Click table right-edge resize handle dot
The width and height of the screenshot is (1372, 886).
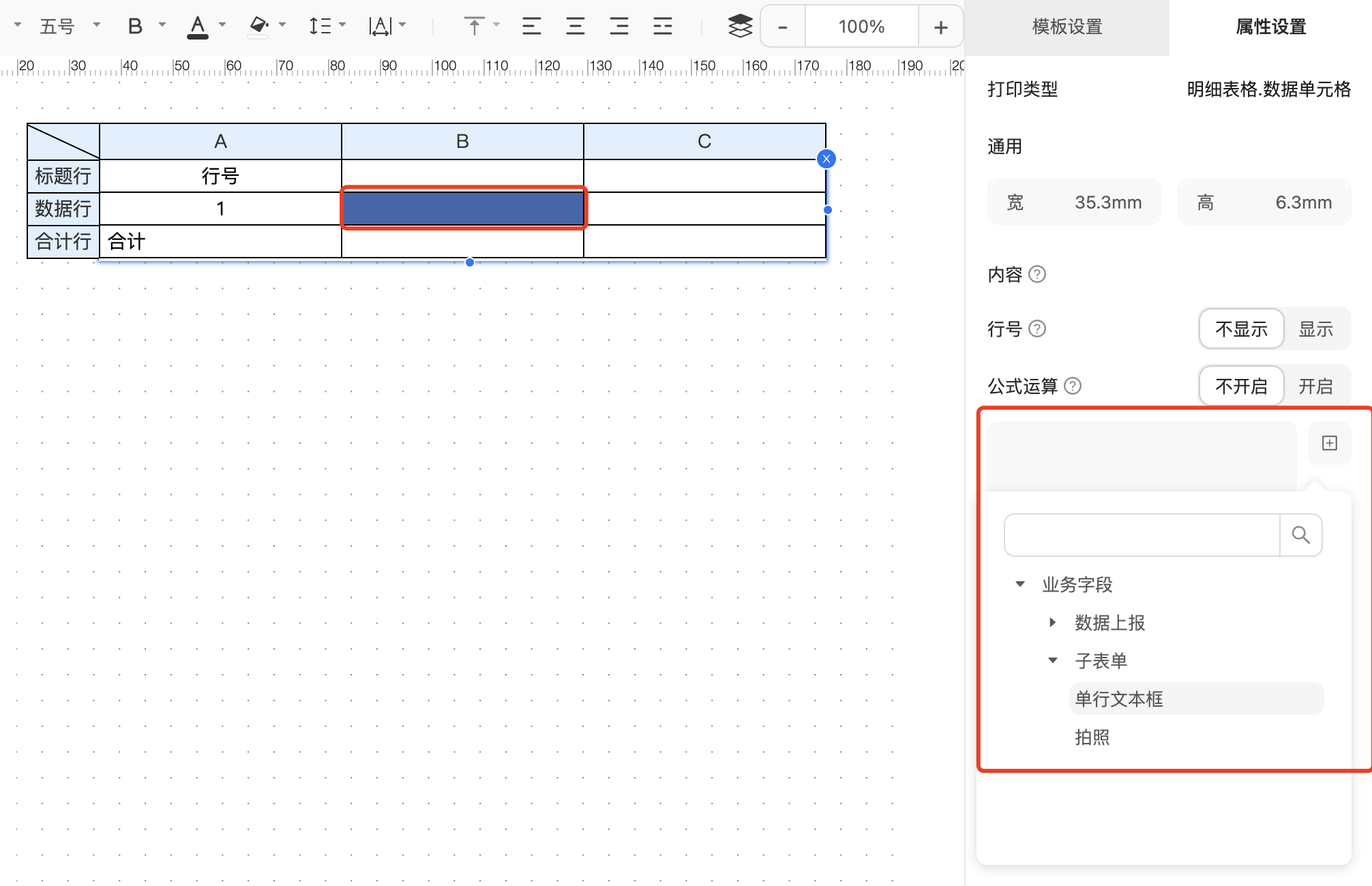(x=828, y=210)
